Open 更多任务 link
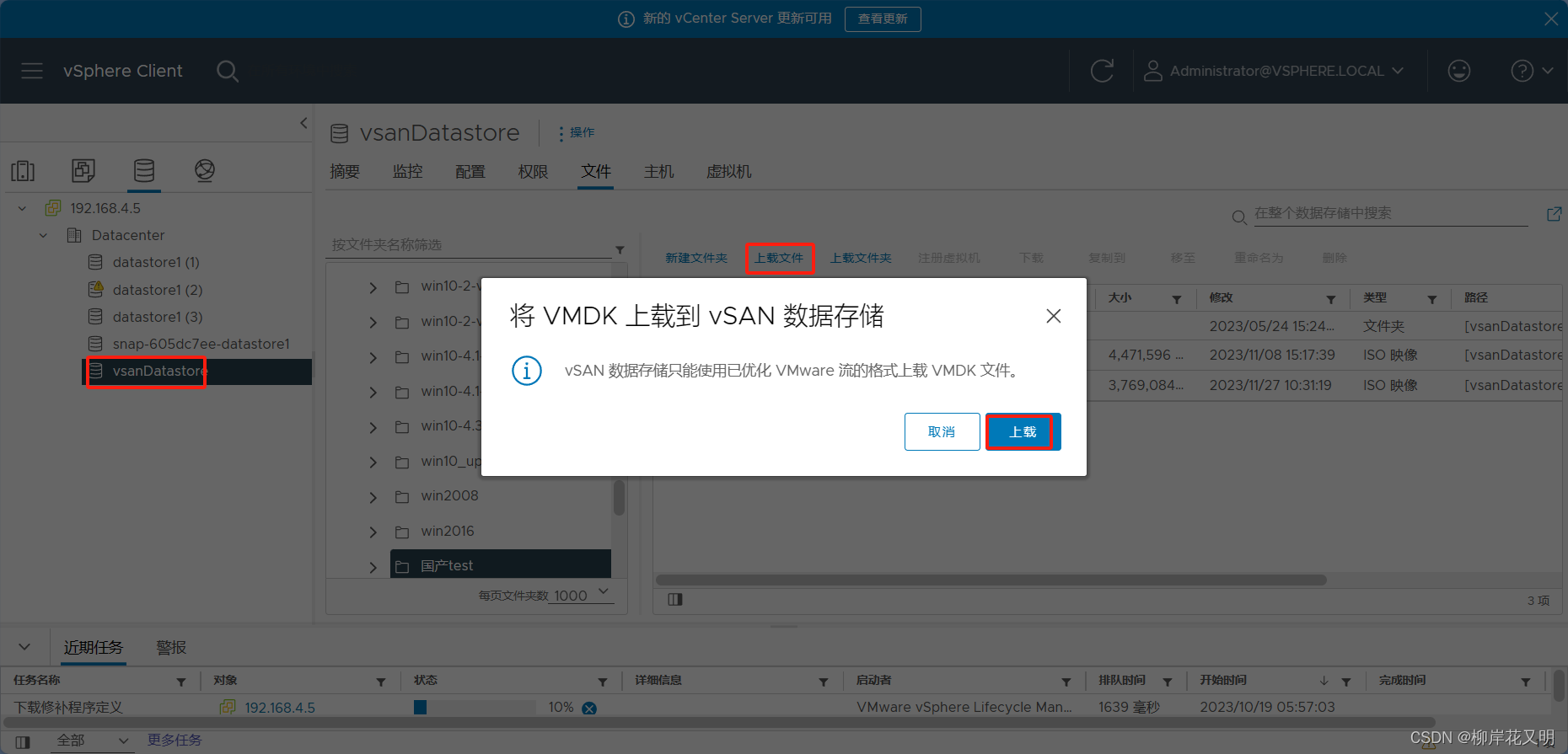1568x754 pixels. 175,740
